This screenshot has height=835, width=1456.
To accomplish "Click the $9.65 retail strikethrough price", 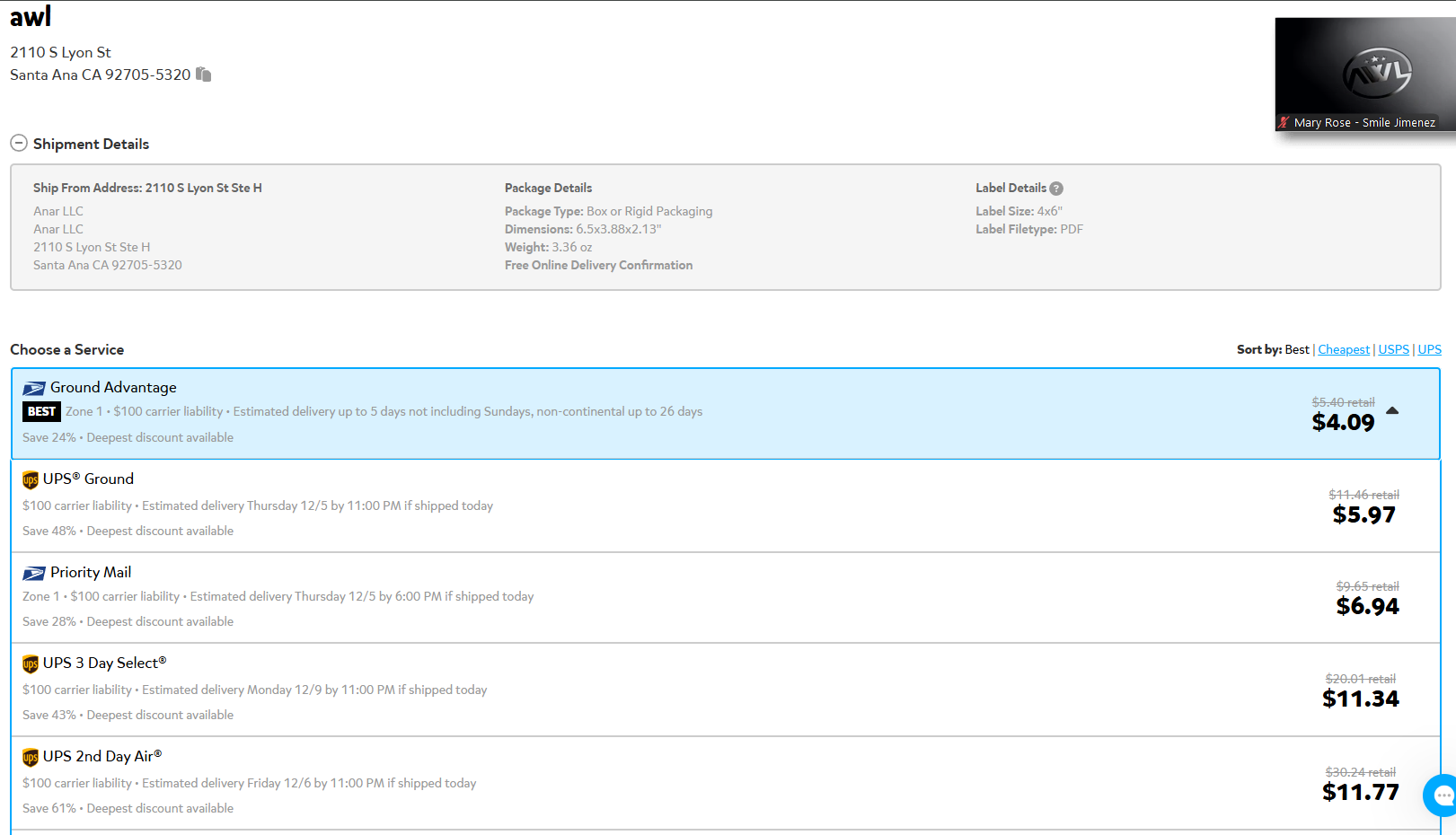I will tap(1367, 586).
